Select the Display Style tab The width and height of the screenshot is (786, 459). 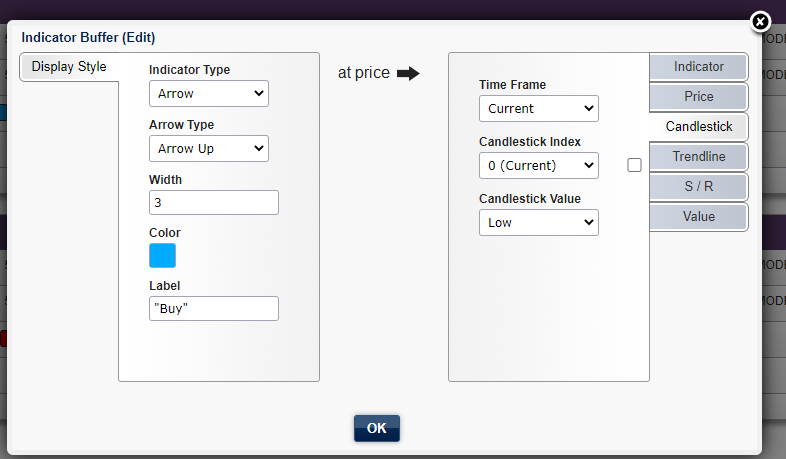[69, 67]
